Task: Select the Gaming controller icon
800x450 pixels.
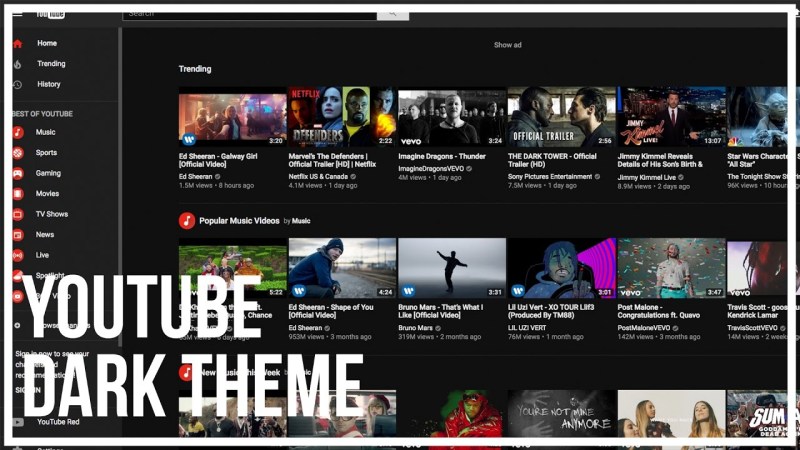Action: coord(18,173)
